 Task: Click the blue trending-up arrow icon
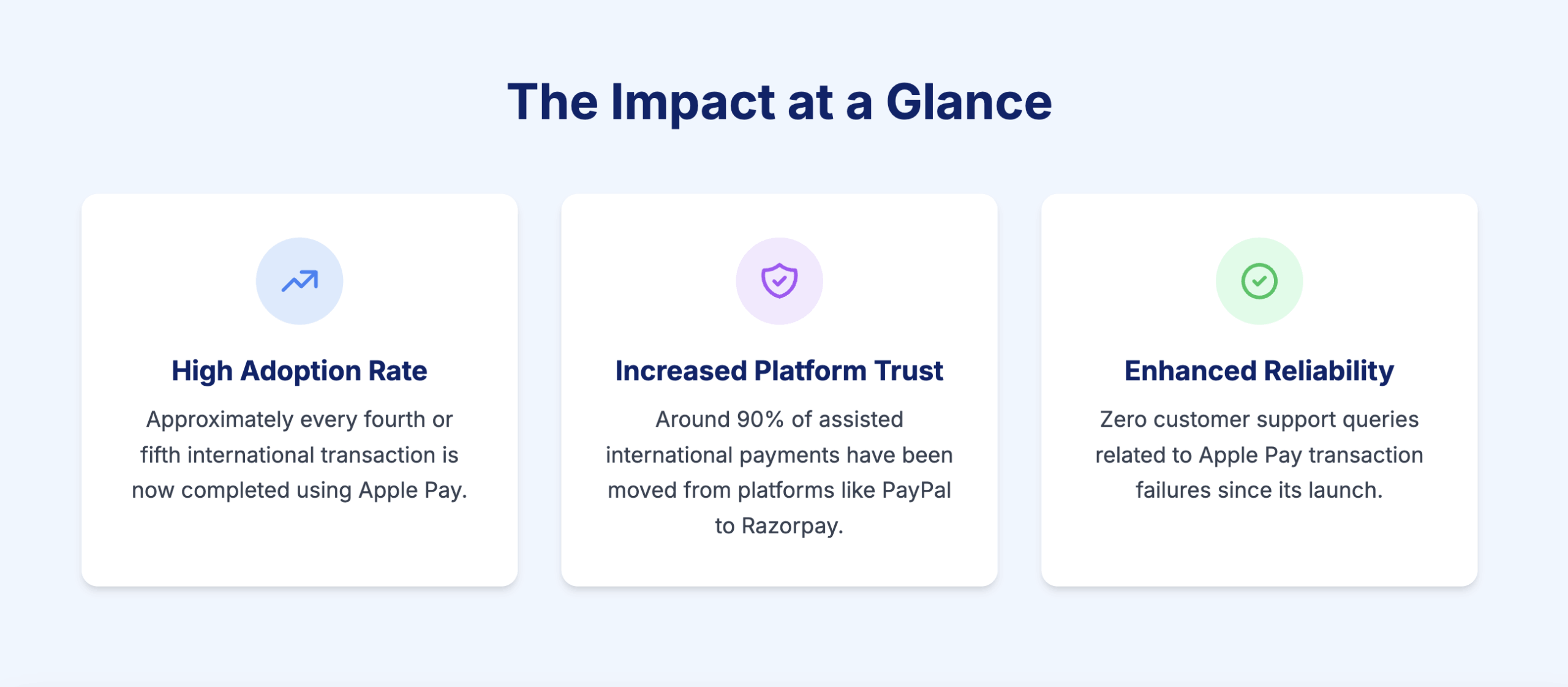(x=300, y=281)
